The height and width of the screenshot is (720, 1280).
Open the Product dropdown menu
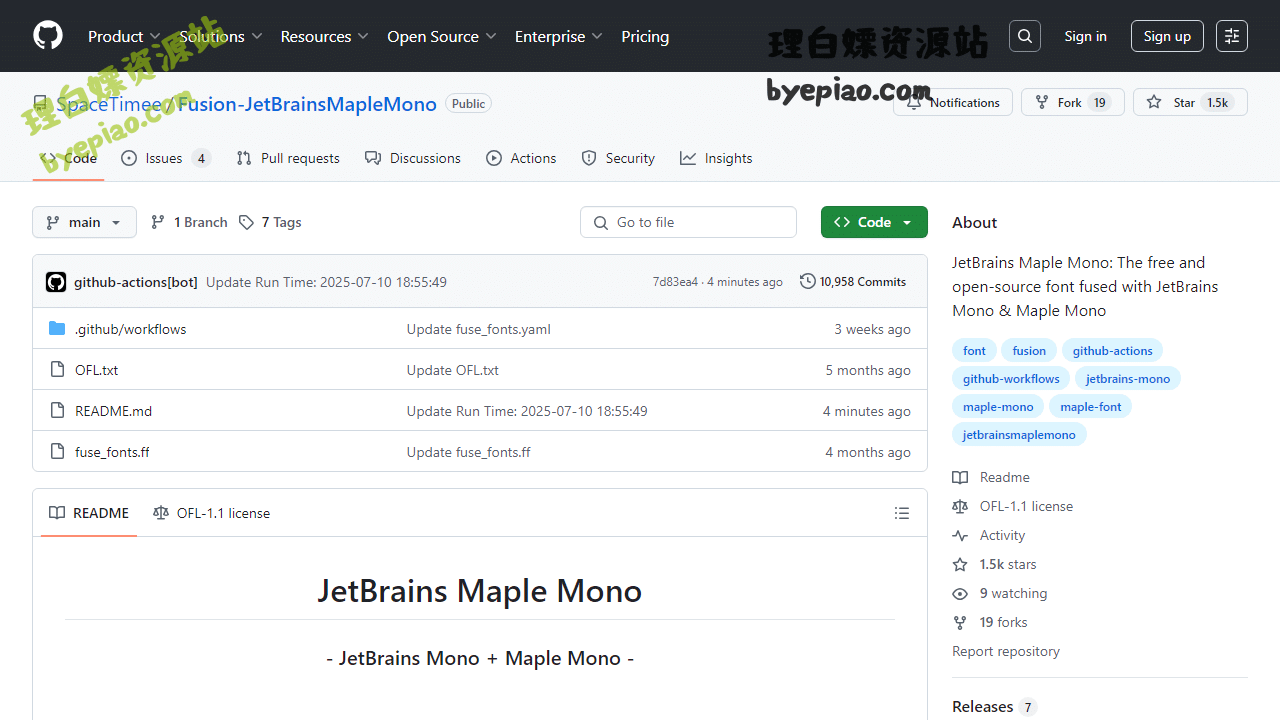(125, 36)
